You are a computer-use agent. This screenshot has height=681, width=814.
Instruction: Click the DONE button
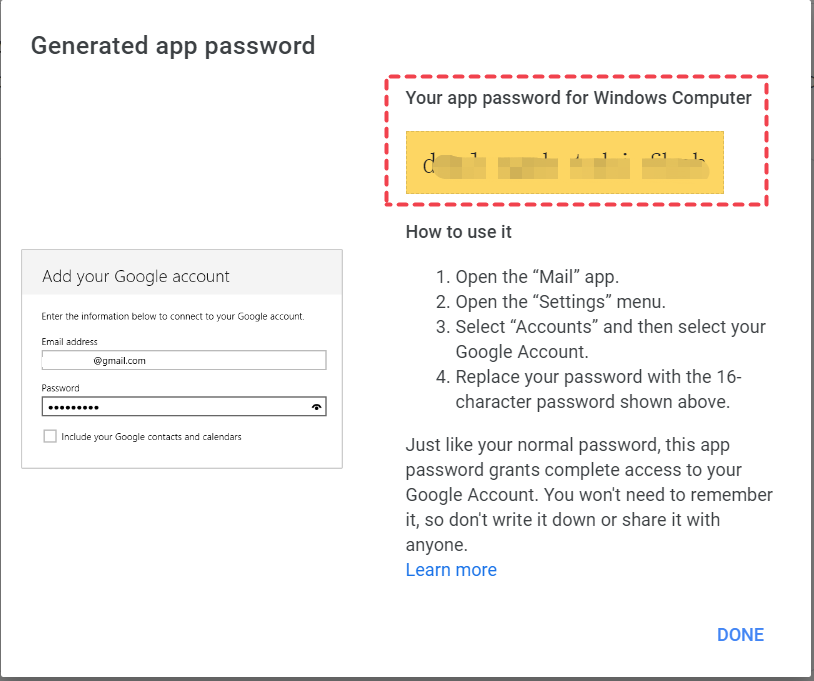tap(740, 635)
